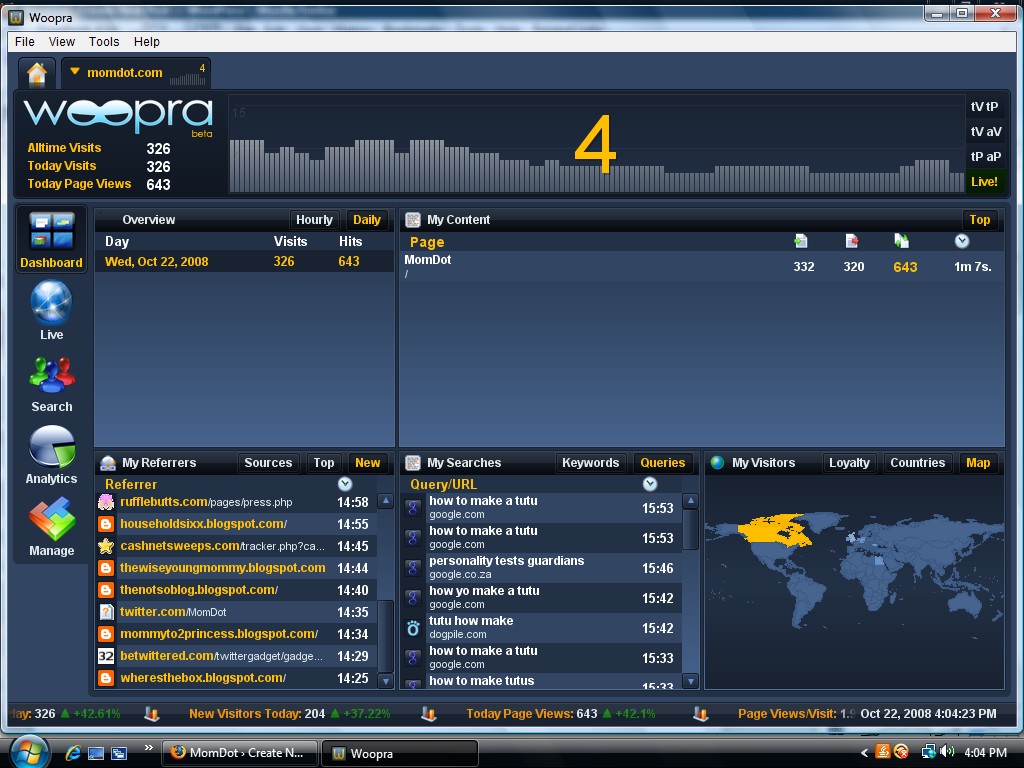Select My Visitors Map tab
1024x768 pixels.
click(x=978, y=463)
